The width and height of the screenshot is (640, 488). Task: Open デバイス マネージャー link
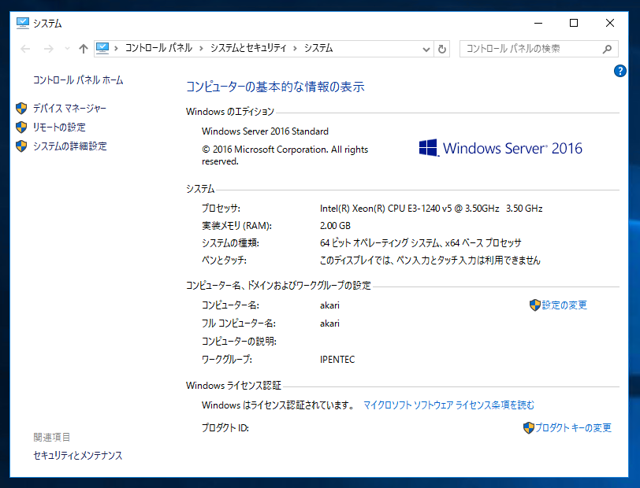pos(69,108)
